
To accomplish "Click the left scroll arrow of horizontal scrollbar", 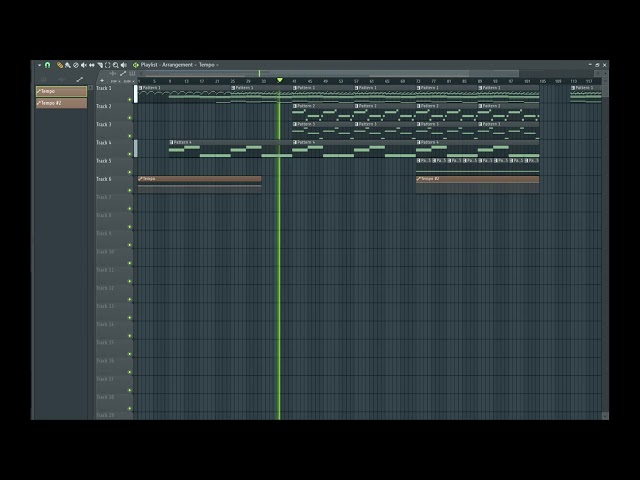I will pos(141,73).
